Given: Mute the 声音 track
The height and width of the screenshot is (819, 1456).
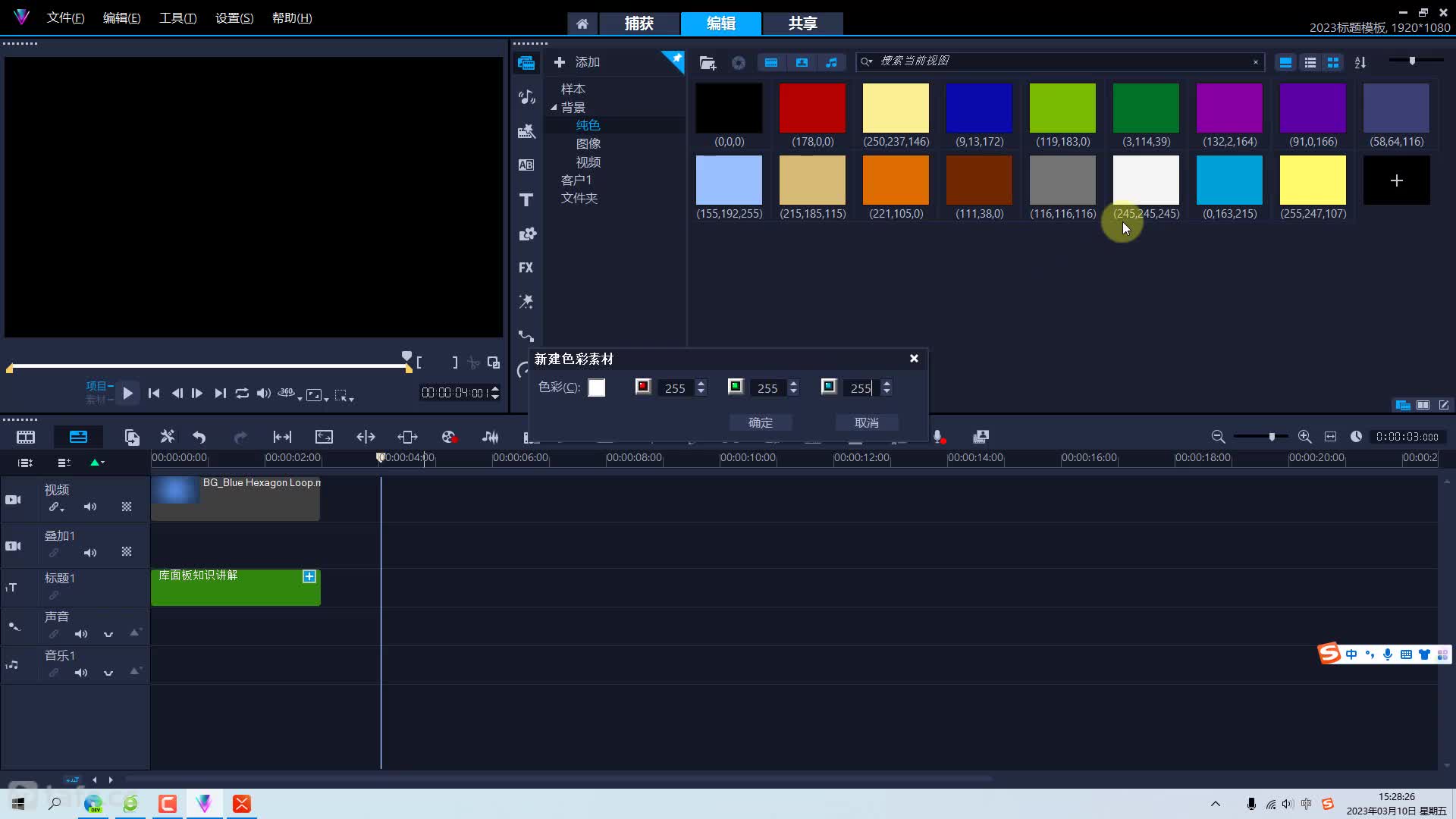Looking at the screenshot, I should pos(81,634).
